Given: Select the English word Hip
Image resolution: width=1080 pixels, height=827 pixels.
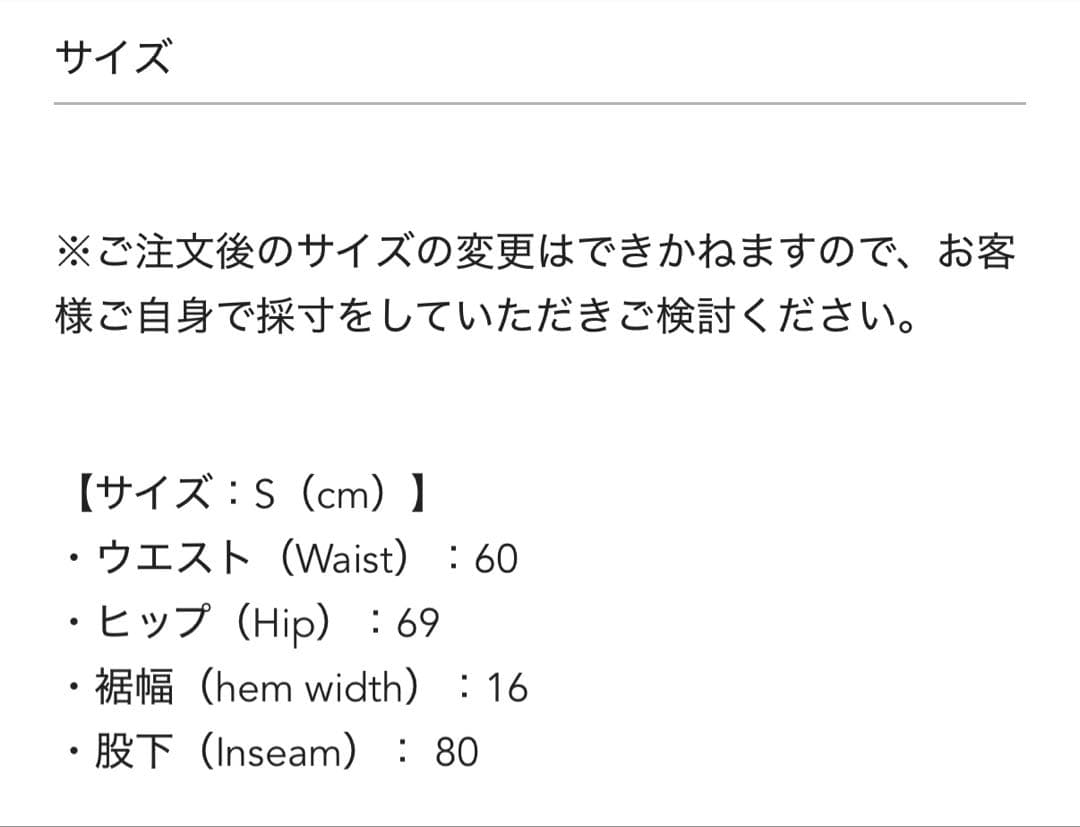Looking at the screenshot, I should [291, 624].
